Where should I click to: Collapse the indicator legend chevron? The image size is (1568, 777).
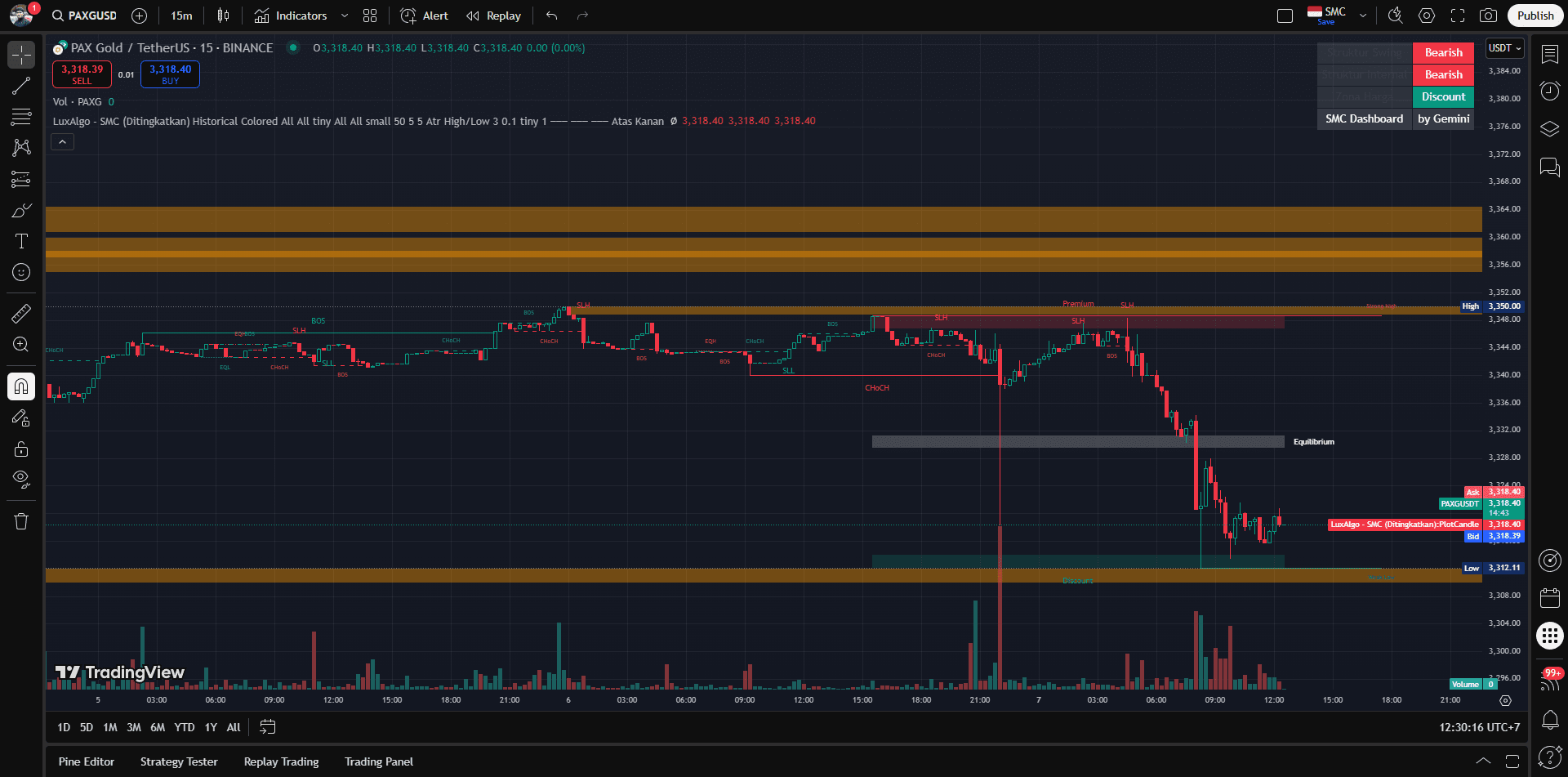point(63,142)
